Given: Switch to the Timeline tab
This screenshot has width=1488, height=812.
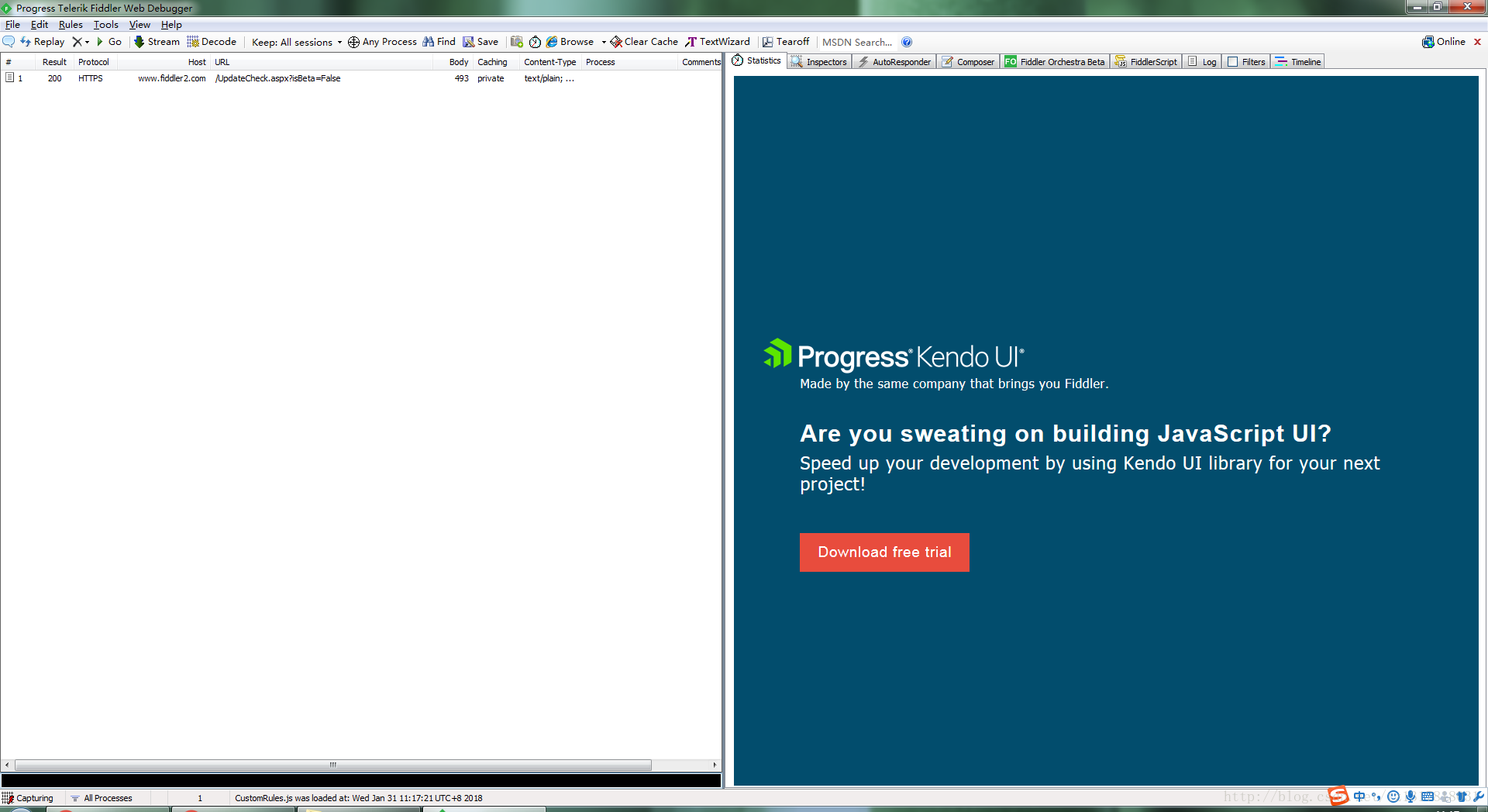Looking at the screenshot, I should (1298, 62).
